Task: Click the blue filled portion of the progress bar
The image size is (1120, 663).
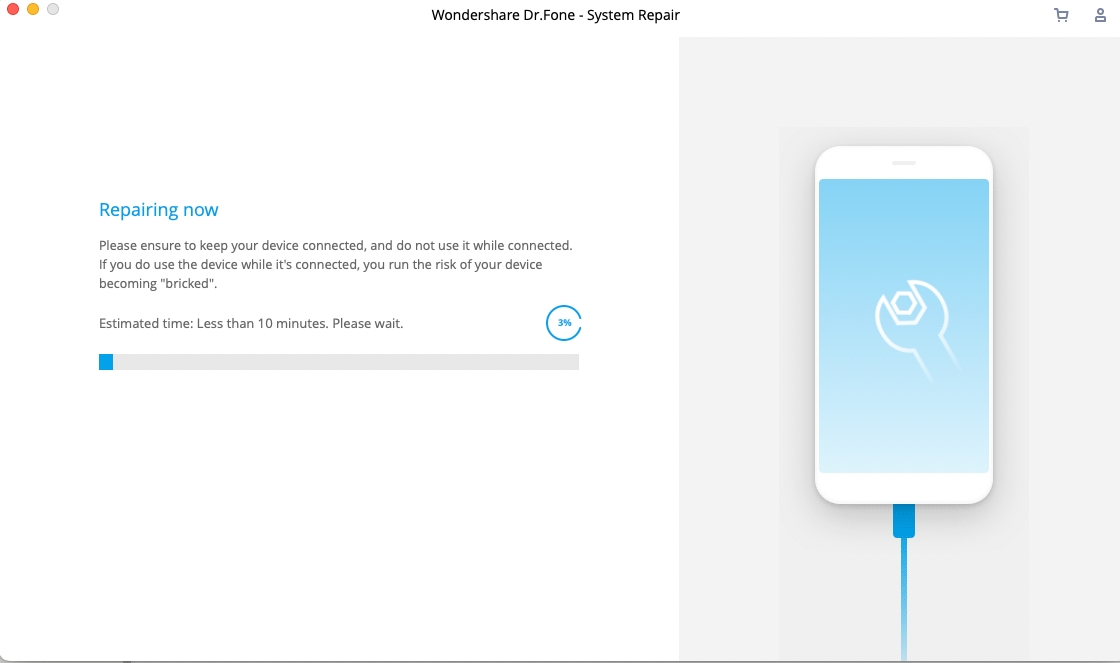Action: 105,362
